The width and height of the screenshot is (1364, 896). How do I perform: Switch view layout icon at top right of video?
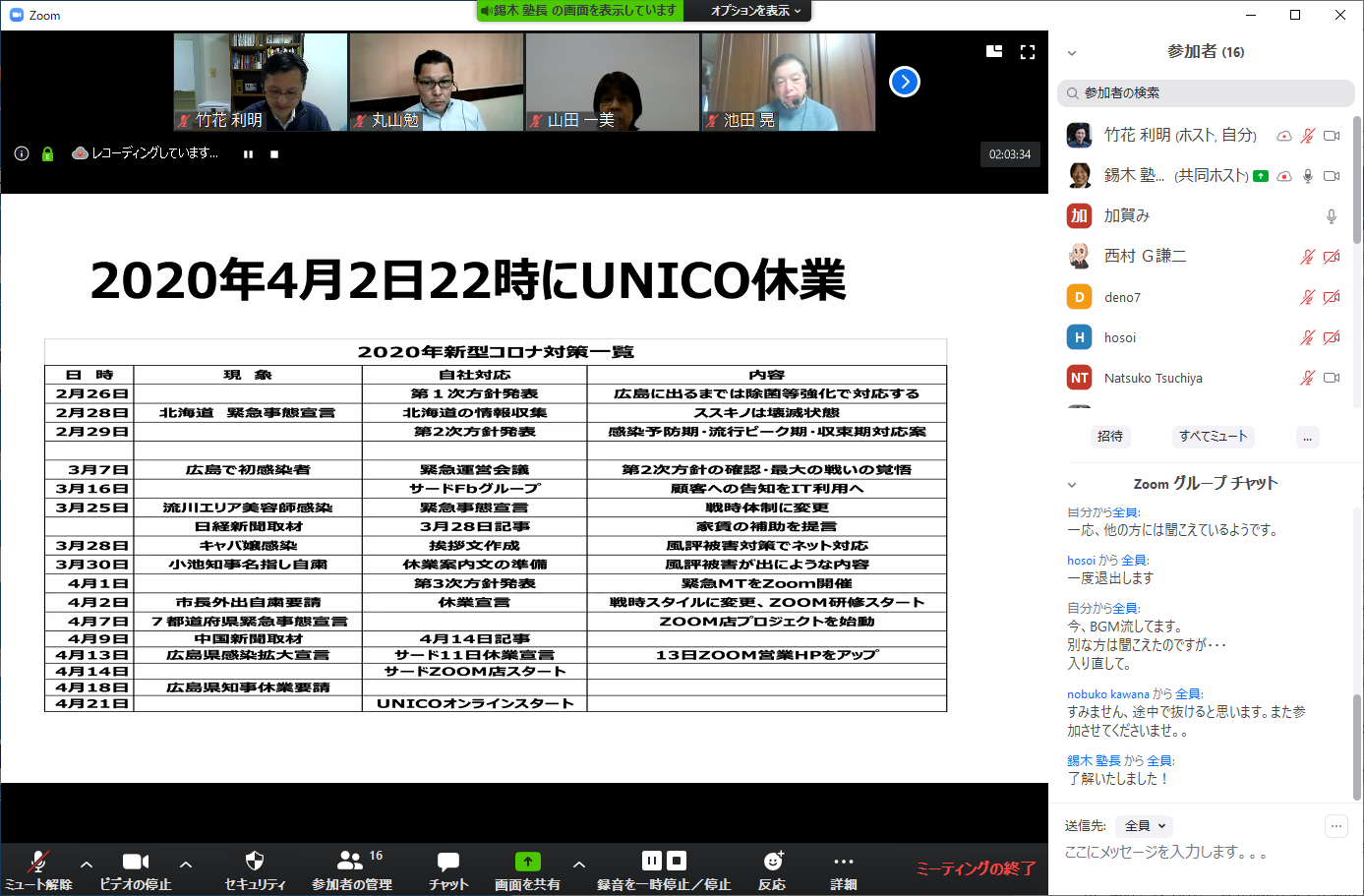click(994, 51)
